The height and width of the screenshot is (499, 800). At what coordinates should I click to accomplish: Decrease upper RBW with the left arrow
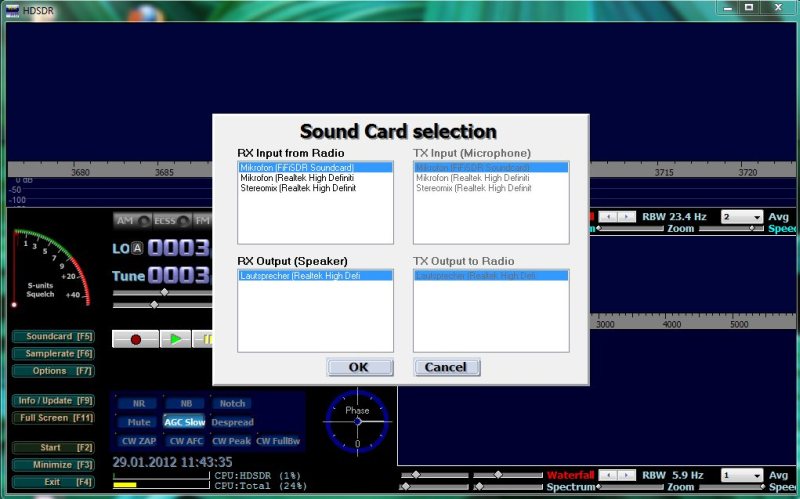[607, 216]
